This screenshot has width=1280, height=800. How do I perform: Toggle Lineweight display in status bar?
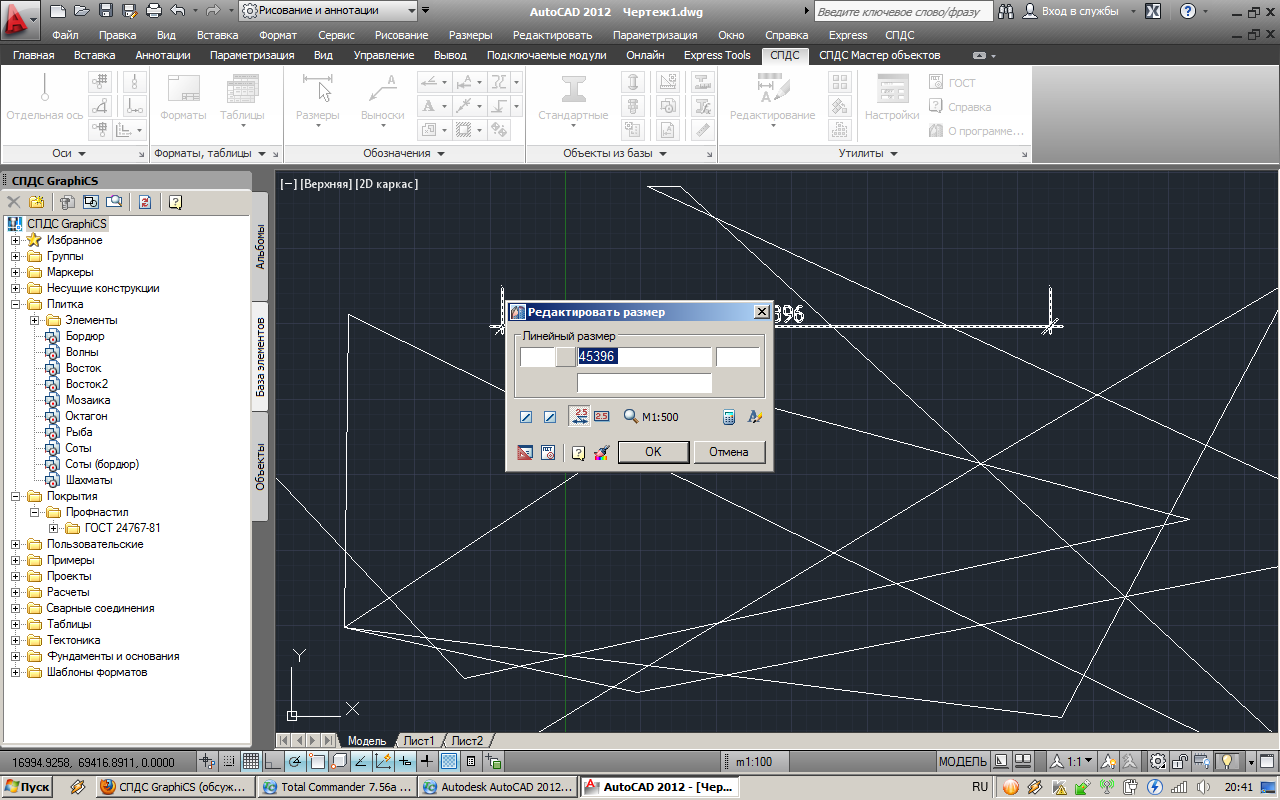(x=428, y=762)
